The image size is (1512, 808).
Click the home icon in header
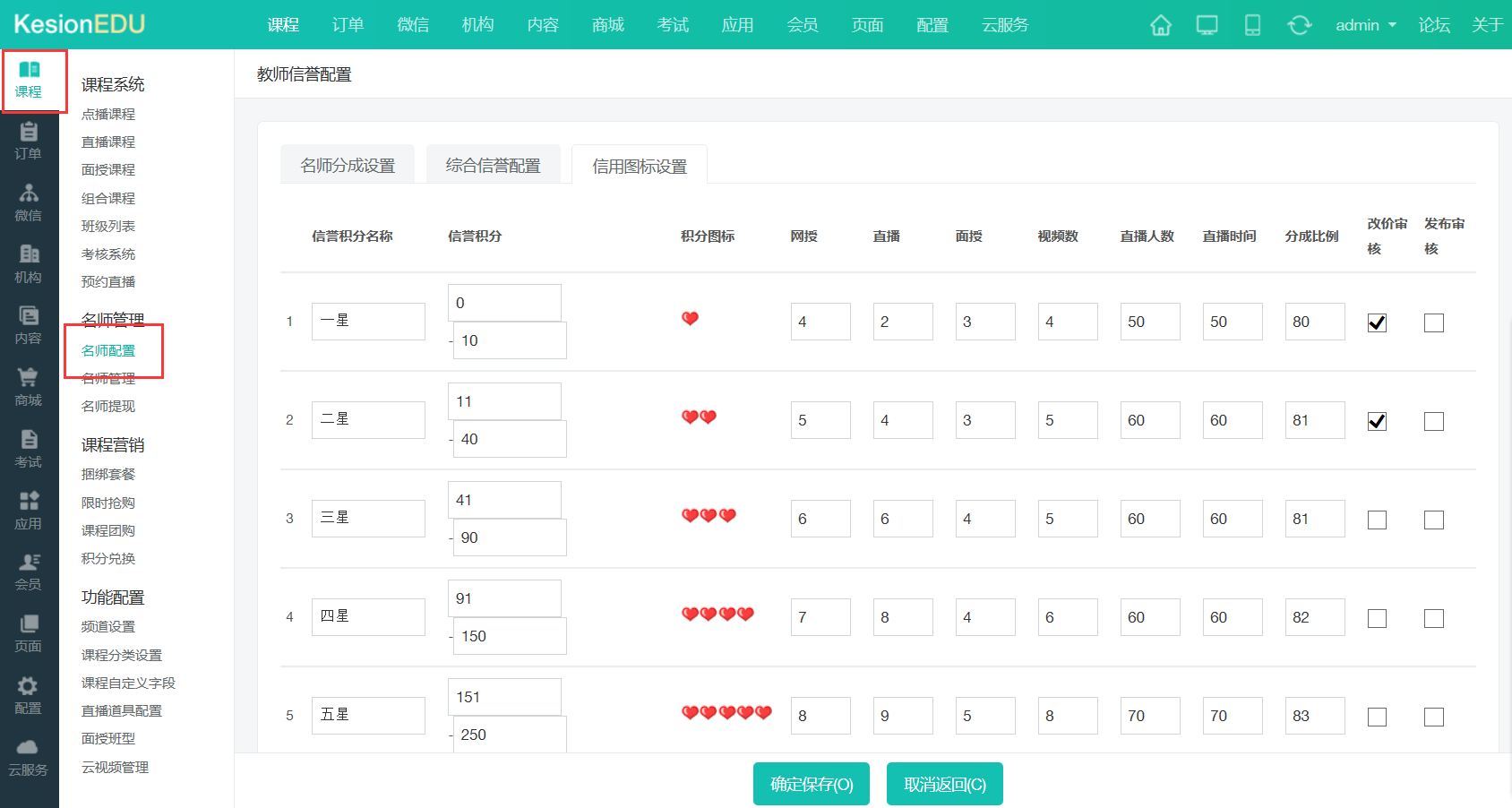coord(1160,25)
